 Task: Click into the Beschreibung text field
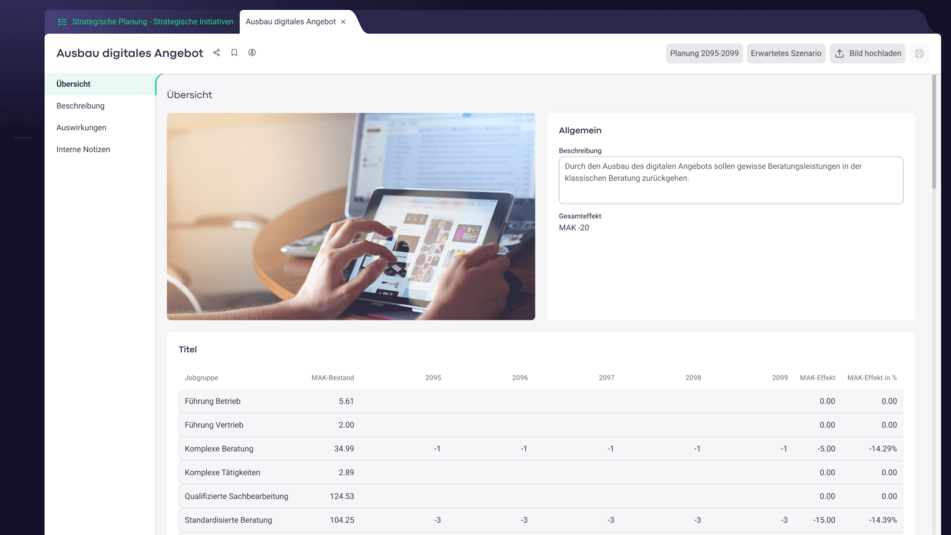(x=730, y=180)
